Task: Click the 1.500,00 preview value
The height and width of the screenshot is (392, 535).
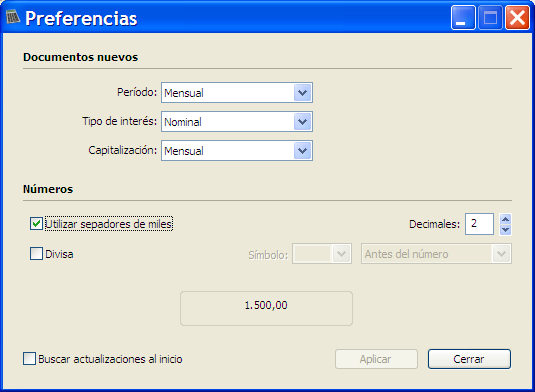Action: point(266,305)
